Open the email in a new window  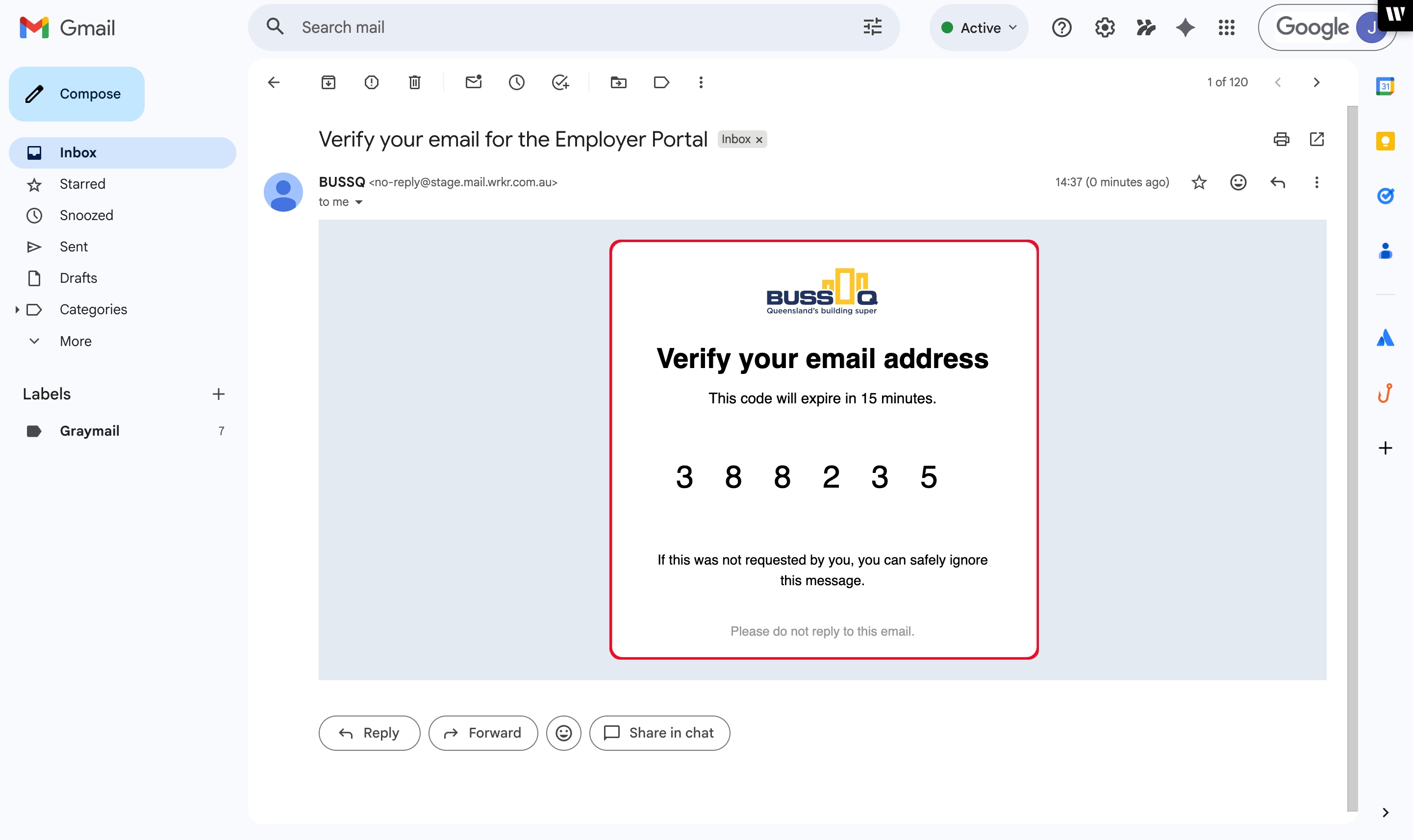click(1317, 139)
